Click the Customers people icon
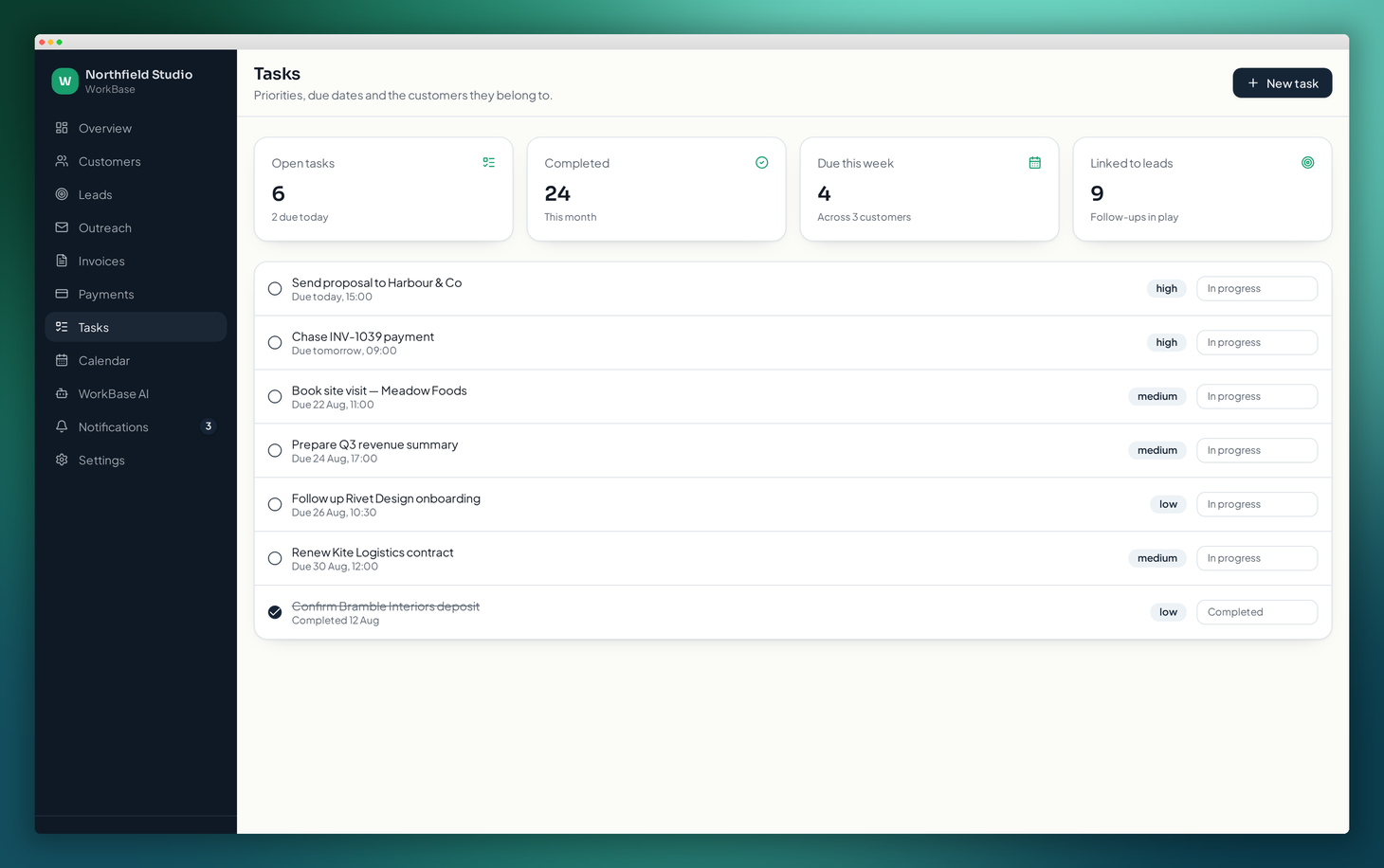 [62, 161]
